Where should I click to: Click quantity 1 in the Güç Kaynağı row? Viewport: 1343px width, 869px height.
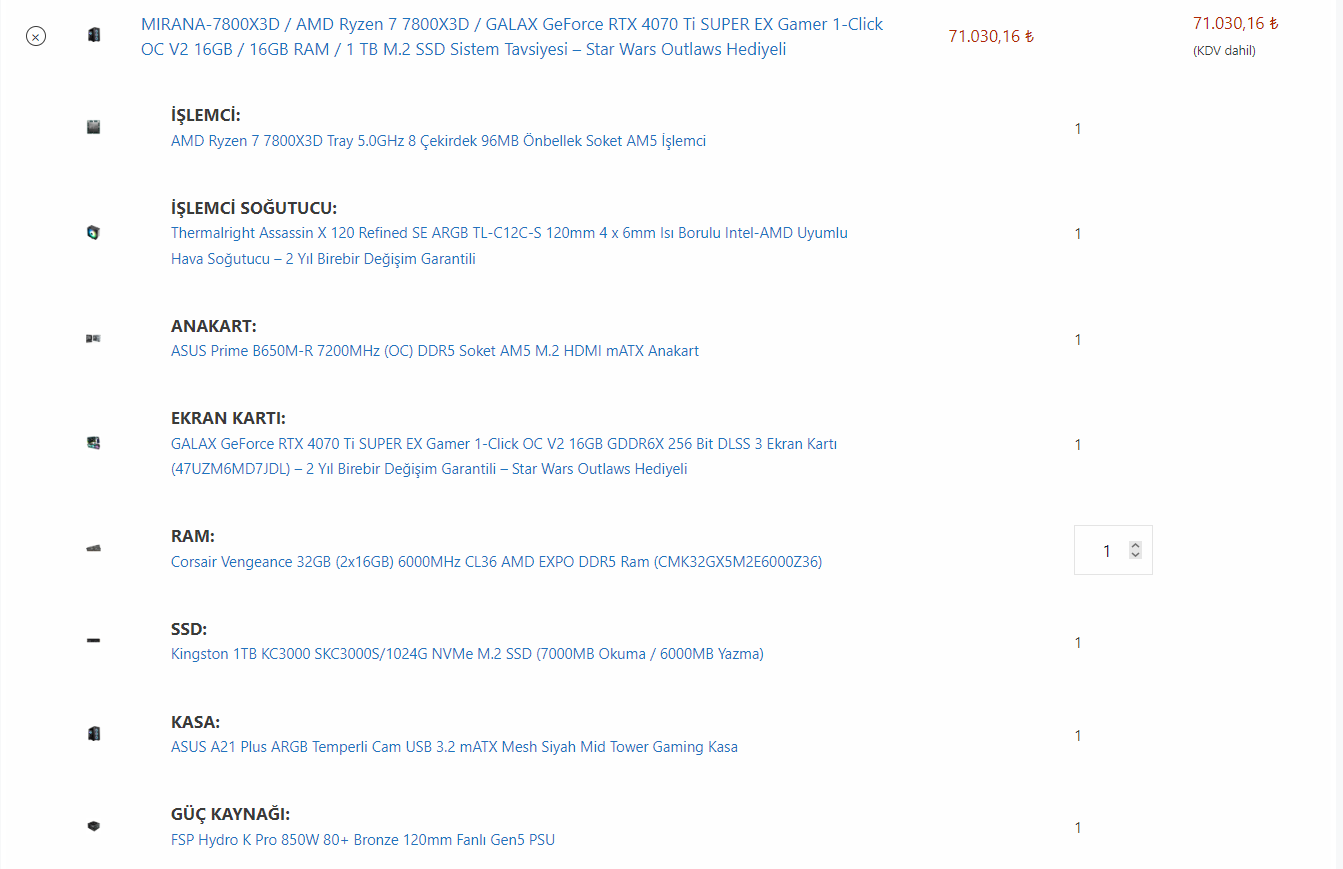pyautogui.click(x=1078, y=828)
